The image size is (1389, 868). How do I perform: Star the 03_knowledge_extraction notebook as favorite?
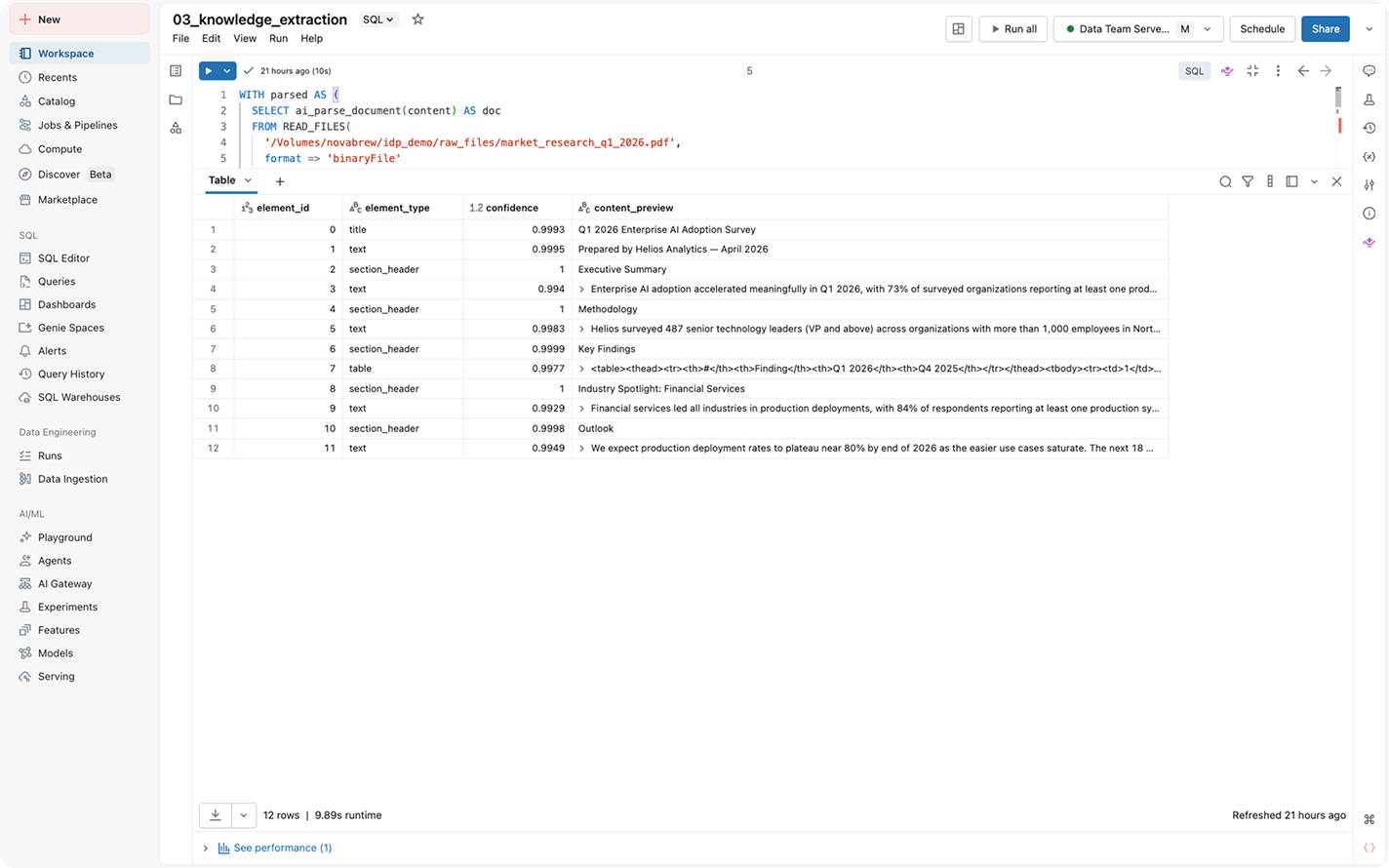tap(417, 20)
